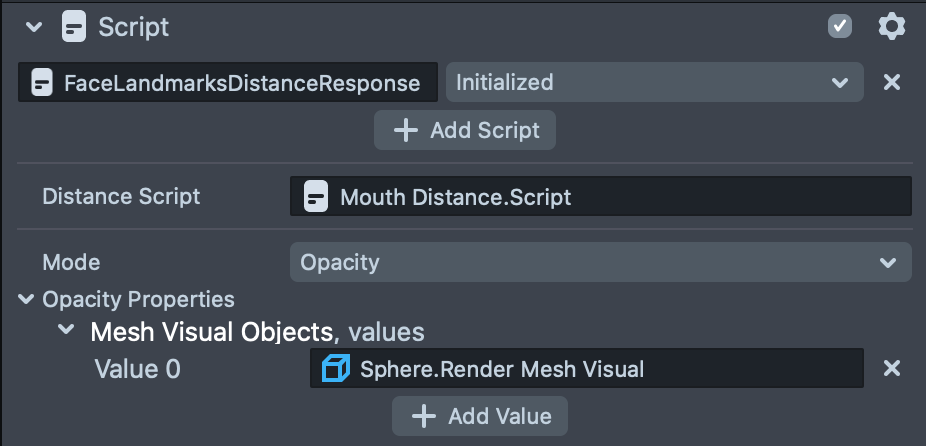Collapse the Opacity Properties group
Screen dimensions: 926x446
click(x=27, y=299)
